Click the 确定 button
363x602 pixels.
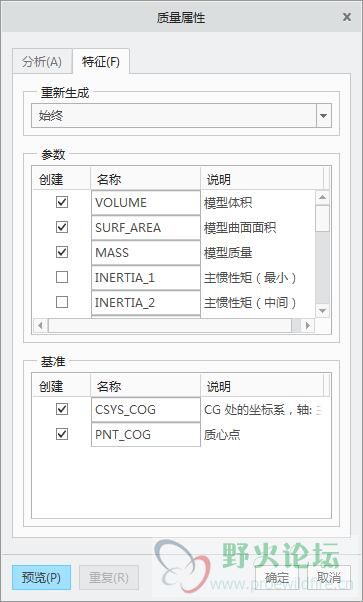click(x=277, y=577)
